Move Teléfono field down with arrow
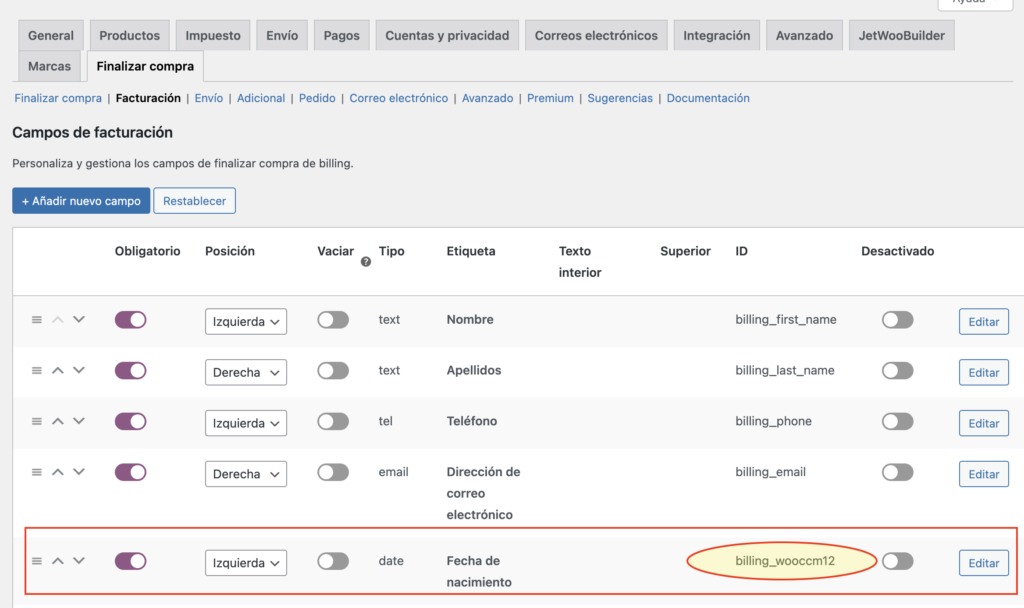 [x=79, y=421]
